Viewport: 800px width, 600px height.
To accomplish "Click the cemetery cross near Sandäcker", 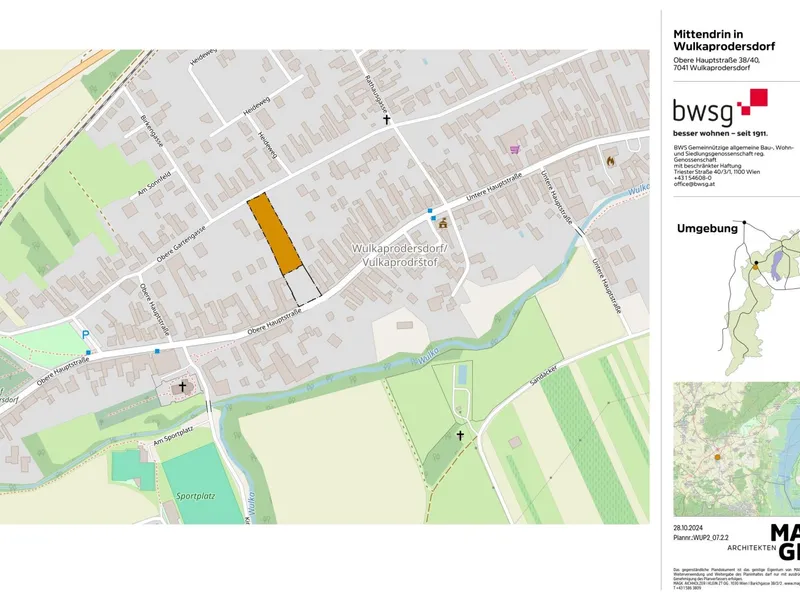I will point(461,435).
